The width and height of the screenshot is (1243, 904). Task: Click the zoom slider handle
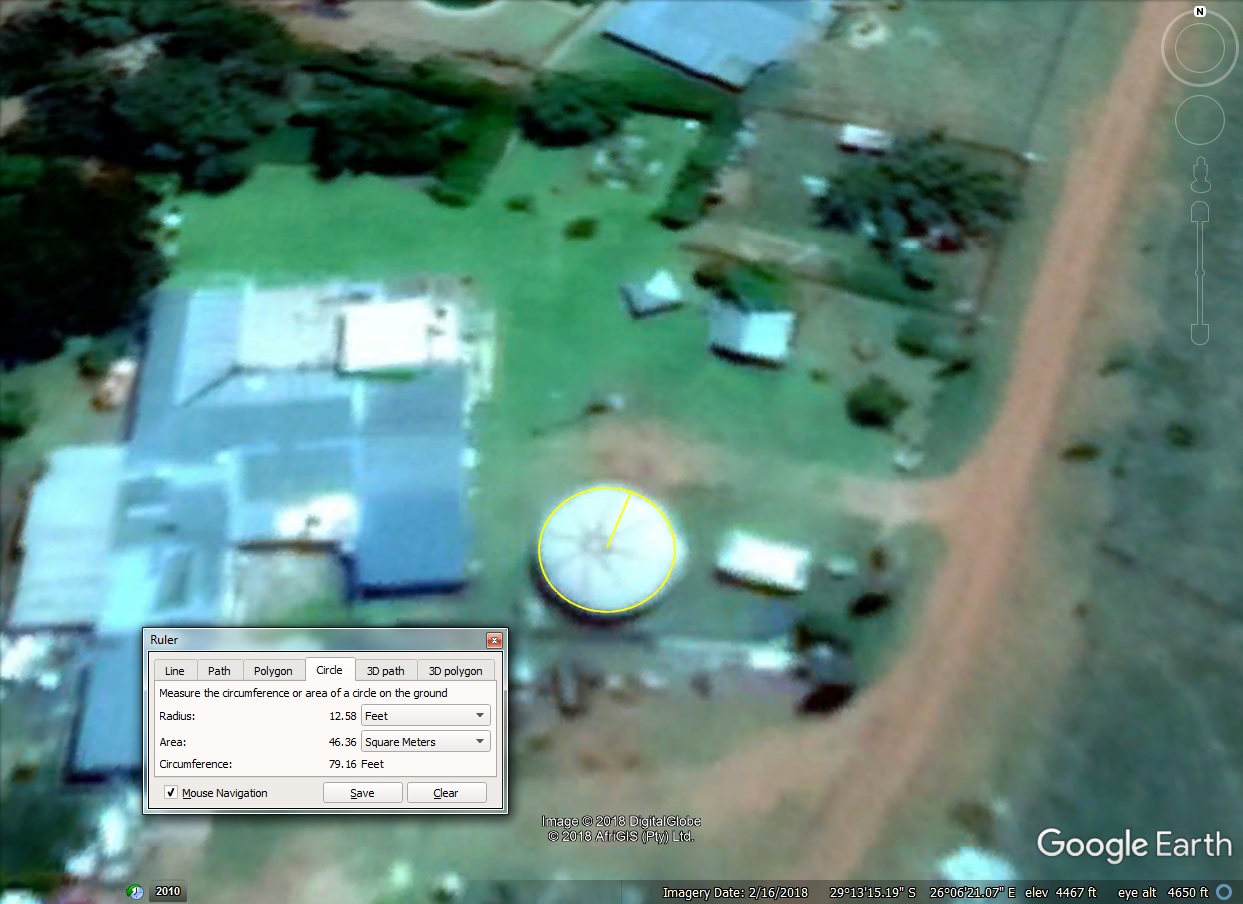pos(1200,273)
